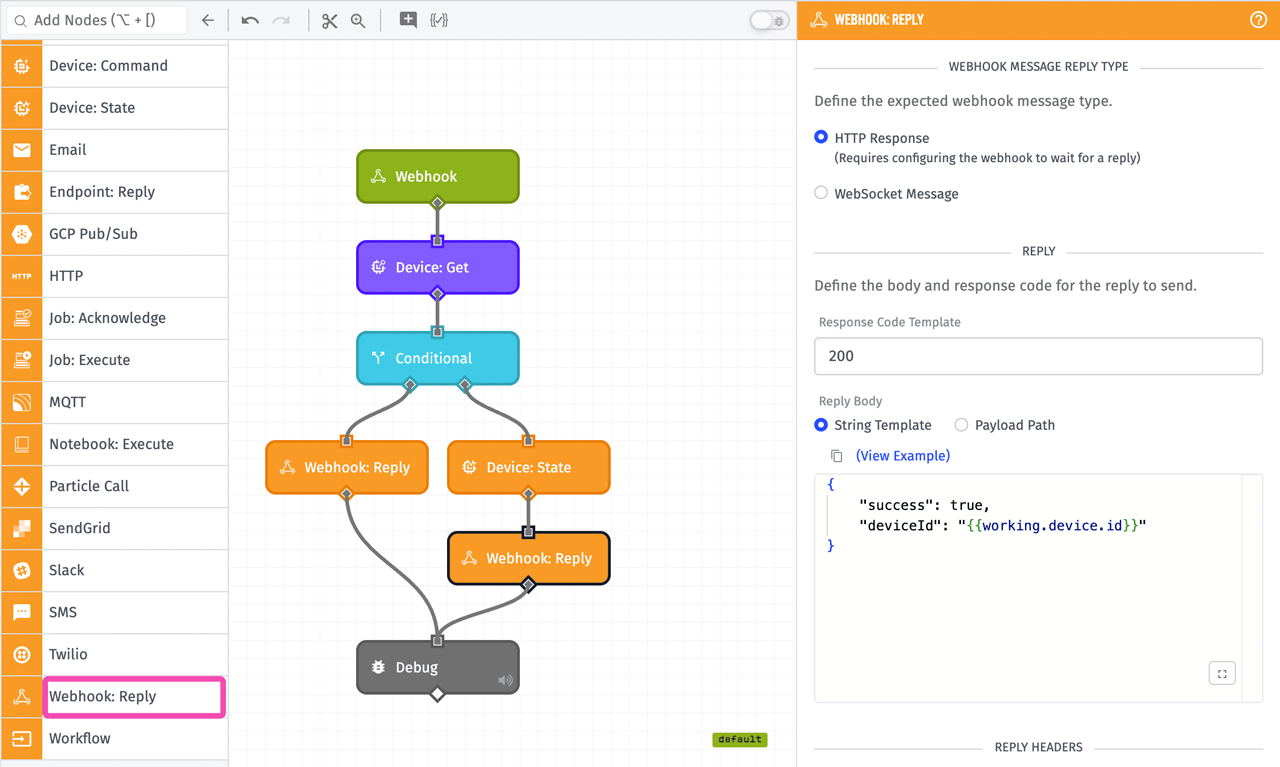
Task: Select the Device: State canvas node
Action: 529,467
